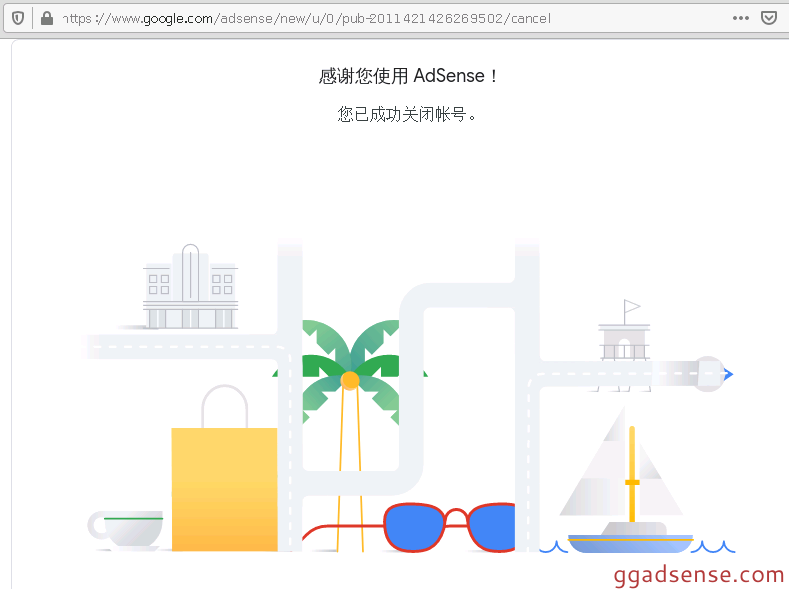
Task: Open the page actions three-dot menu
Action: coord(741,19)
